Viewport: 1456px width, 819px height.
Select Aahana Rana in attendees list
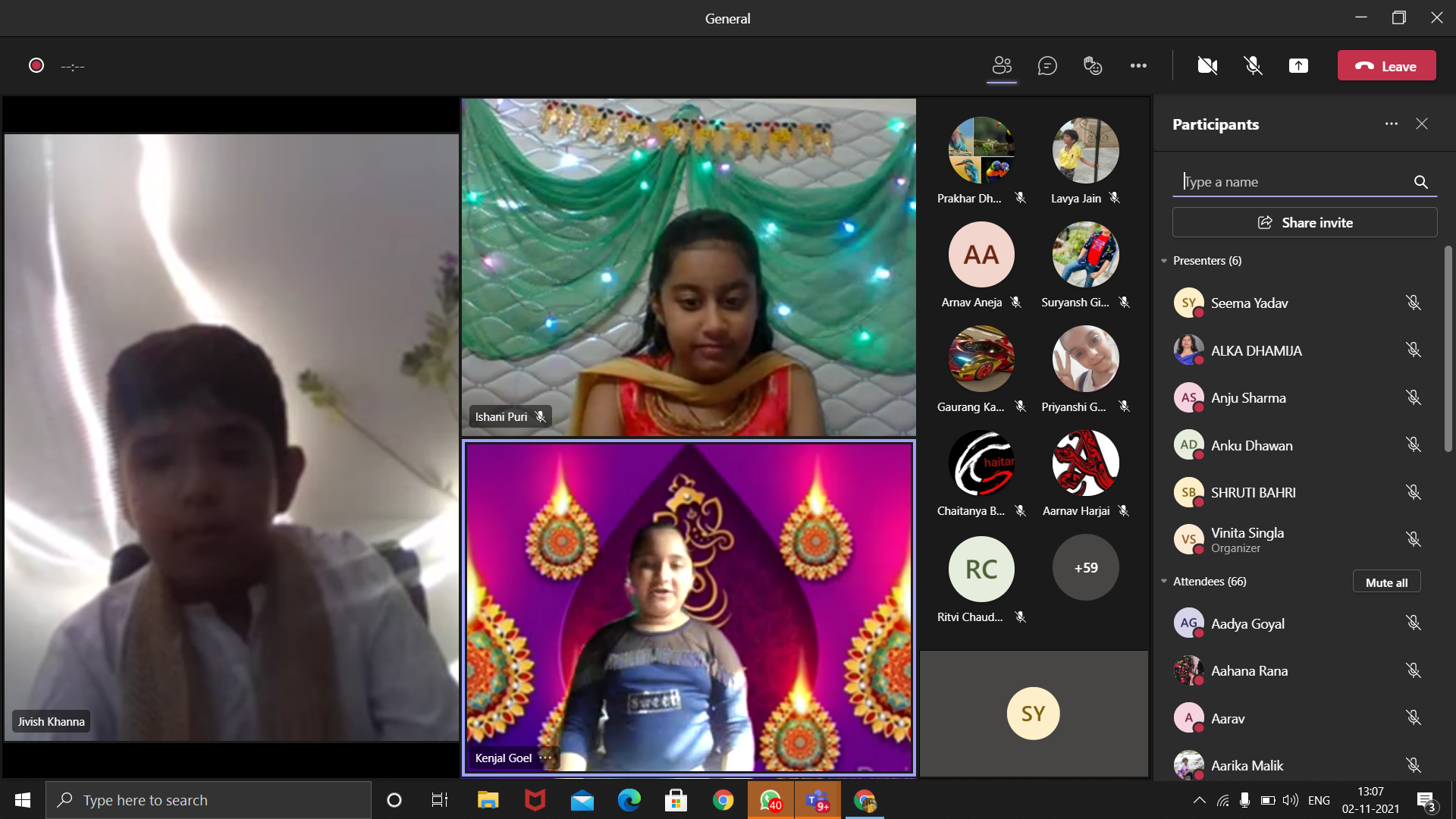tap(1249, 671)
